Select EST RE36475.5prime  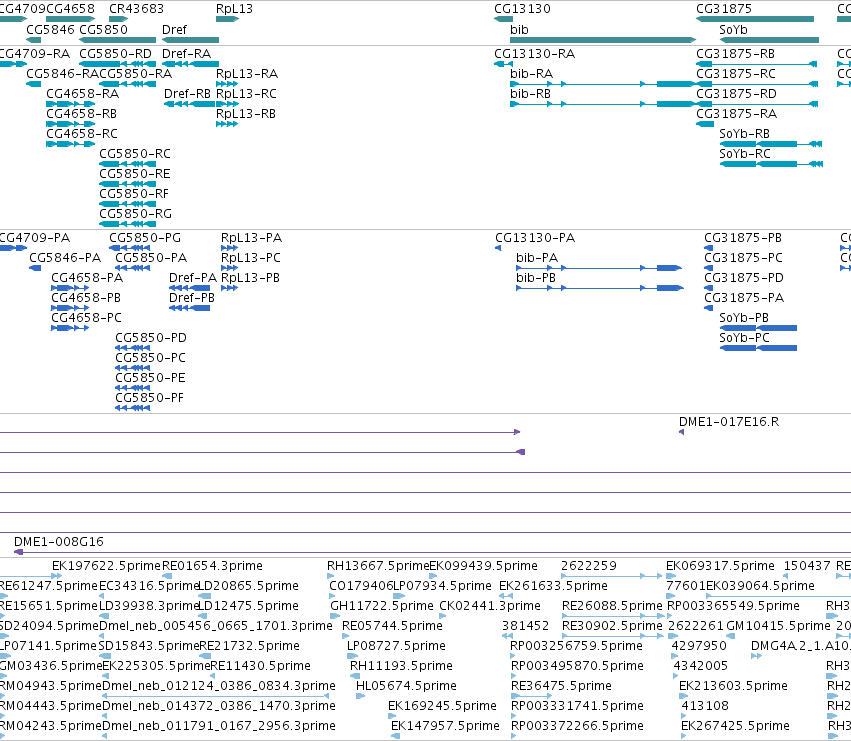coord(561,686)
